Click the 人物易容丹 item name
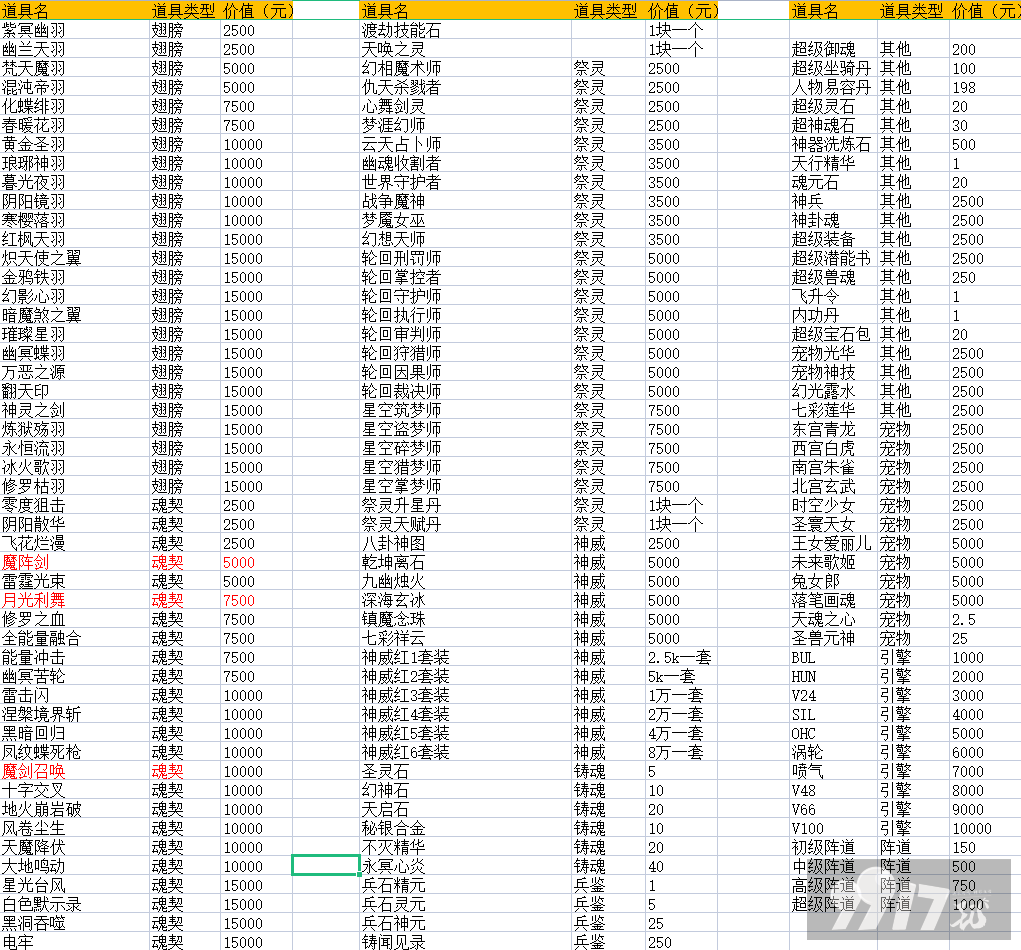1021x950 pixels. click(x=831, y=87)
